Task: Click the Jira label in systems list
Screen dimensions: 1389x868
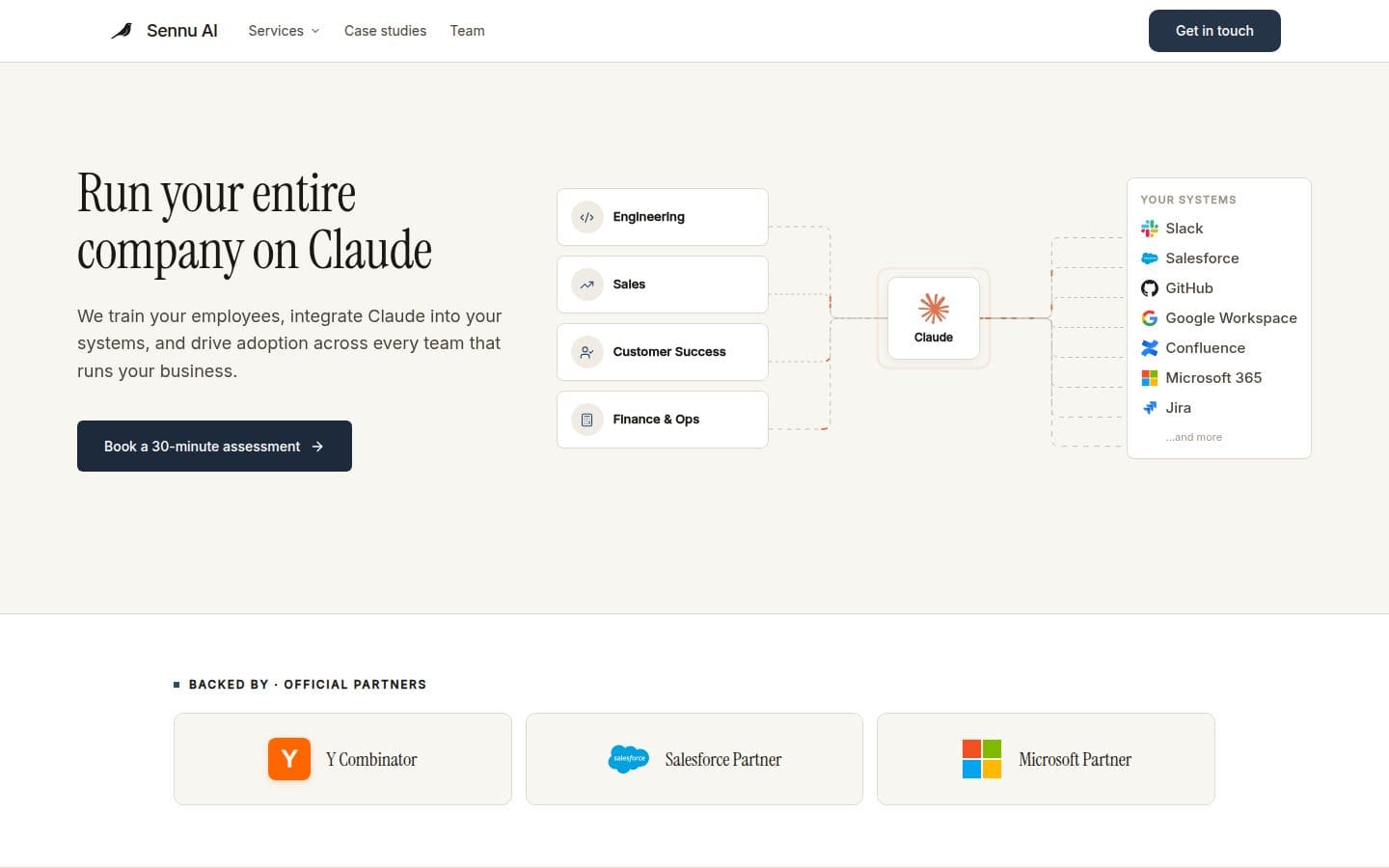Action: pyautogui.click(x=1178, y=408)
